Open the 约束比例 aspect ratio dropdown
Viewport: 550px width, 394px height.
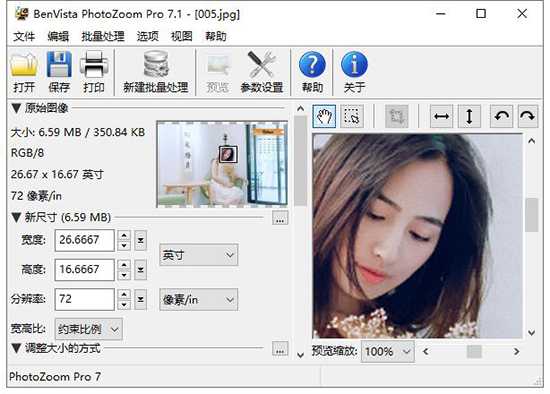[x=88, y=329]
